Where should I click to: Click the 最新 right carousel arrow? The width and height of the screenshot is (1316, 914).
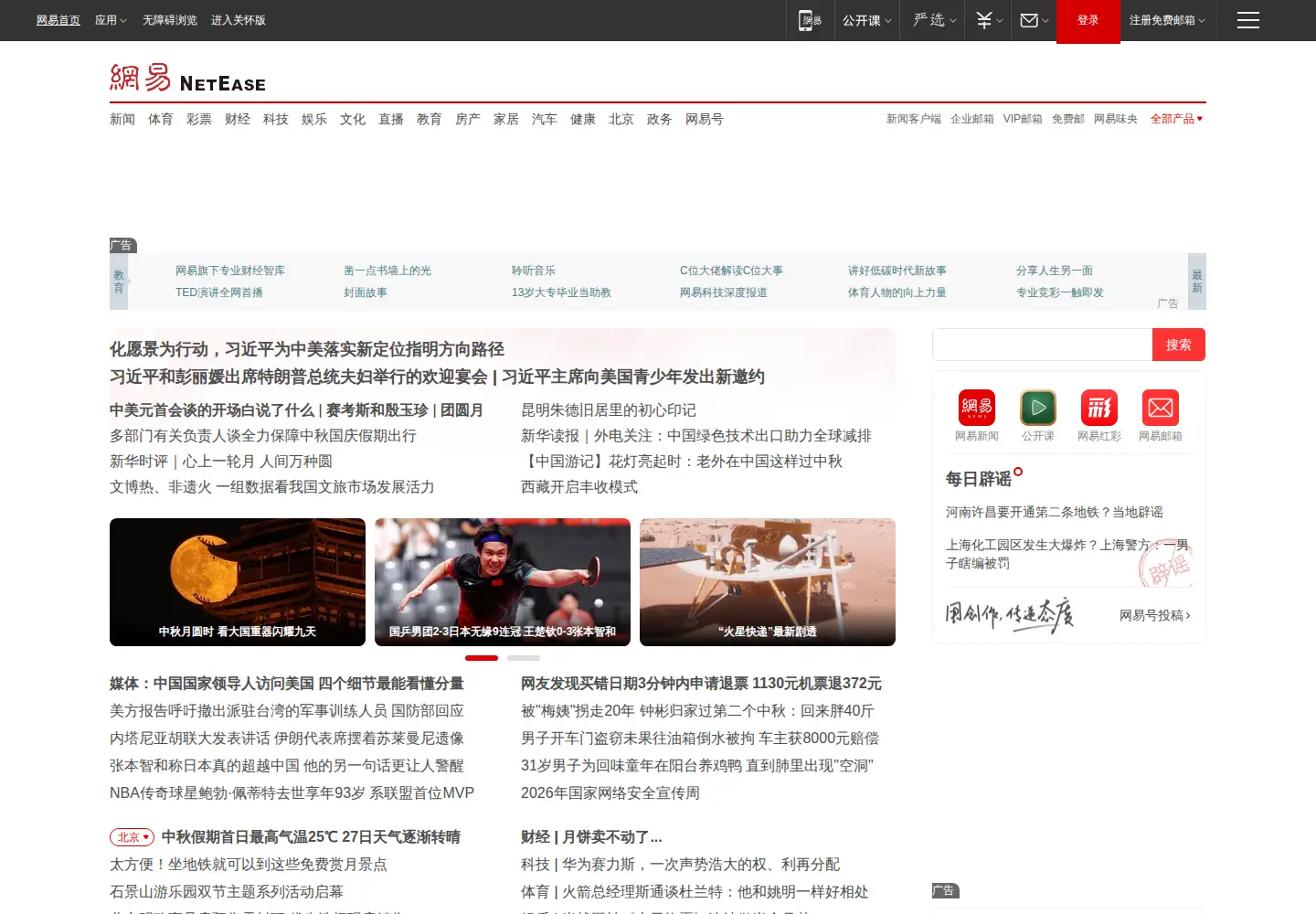point(1197,282)
